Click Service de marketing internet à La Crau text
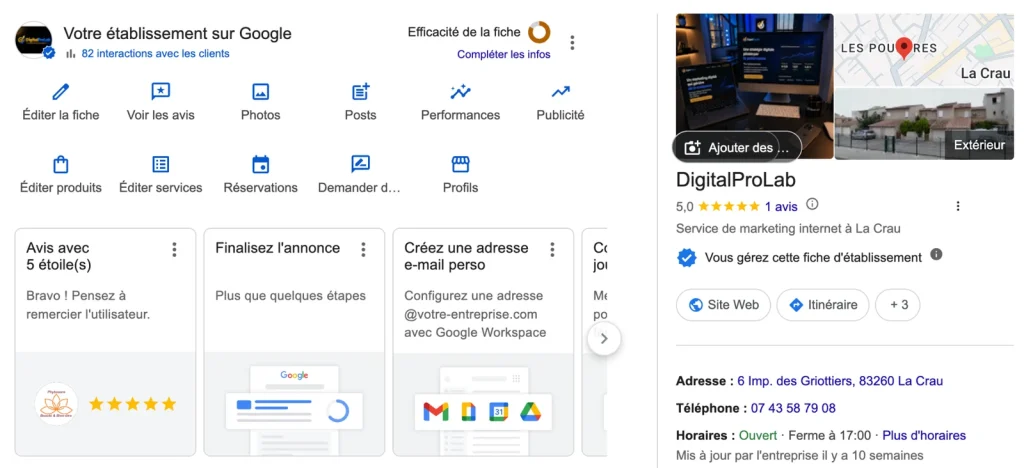 click(788, 228)
